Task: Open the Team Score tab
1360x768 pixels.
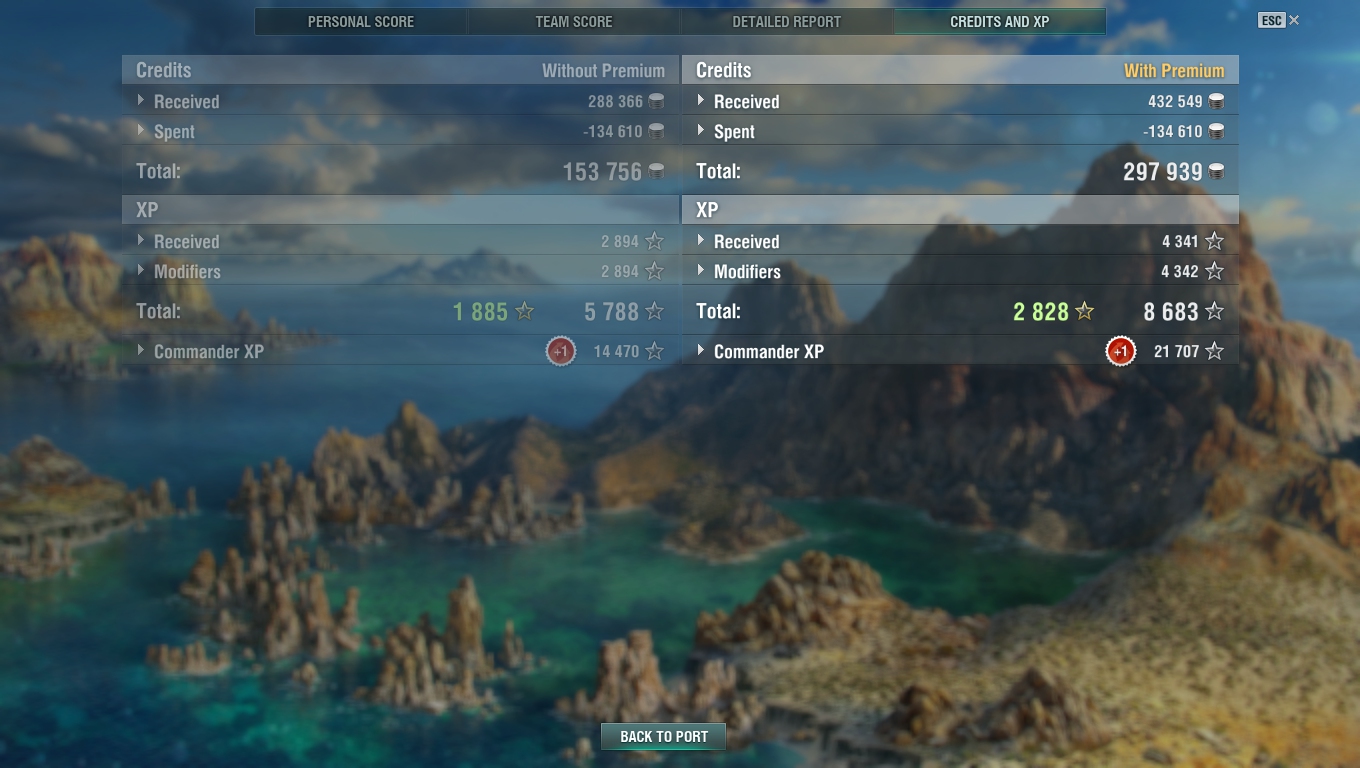Action: click(x=574, y=21)
